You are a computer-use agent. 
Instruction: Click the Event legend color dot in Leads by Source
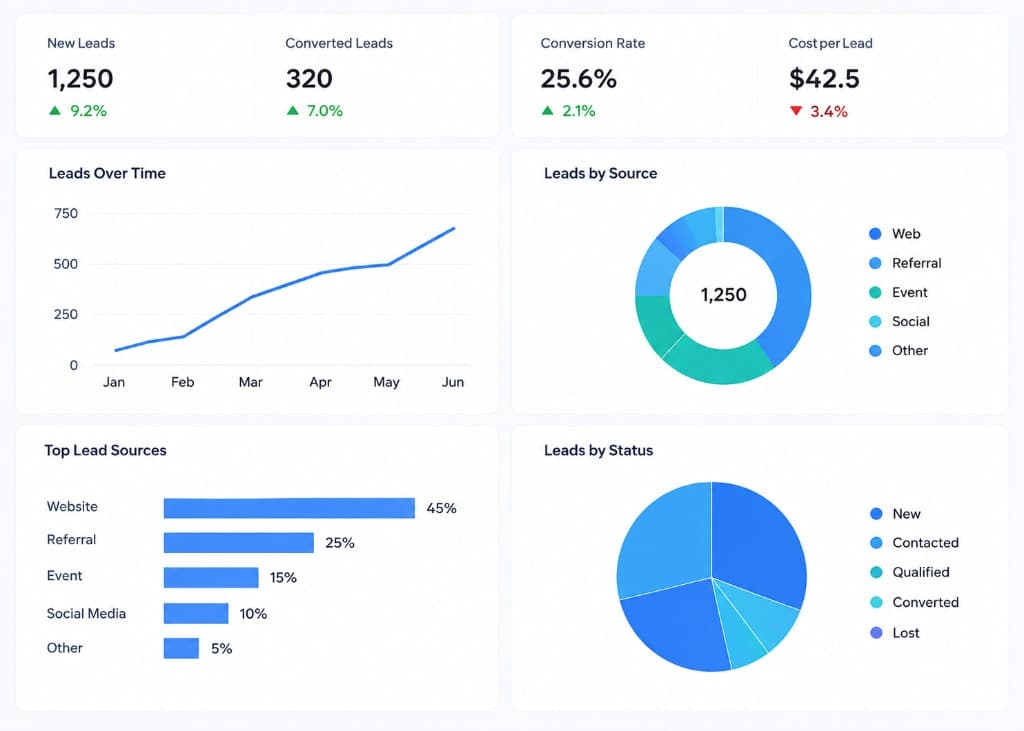tap(875, 293)
